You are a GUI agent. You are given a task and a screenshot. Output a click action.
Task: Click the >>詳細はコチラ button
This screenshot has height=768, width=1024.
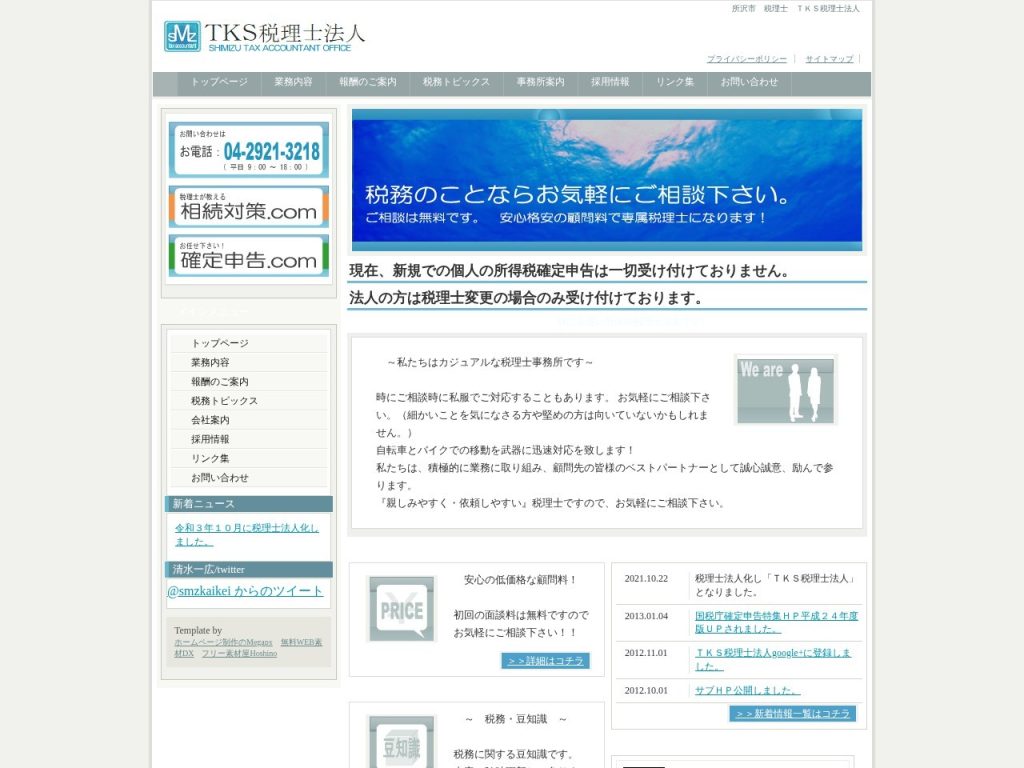546,661
